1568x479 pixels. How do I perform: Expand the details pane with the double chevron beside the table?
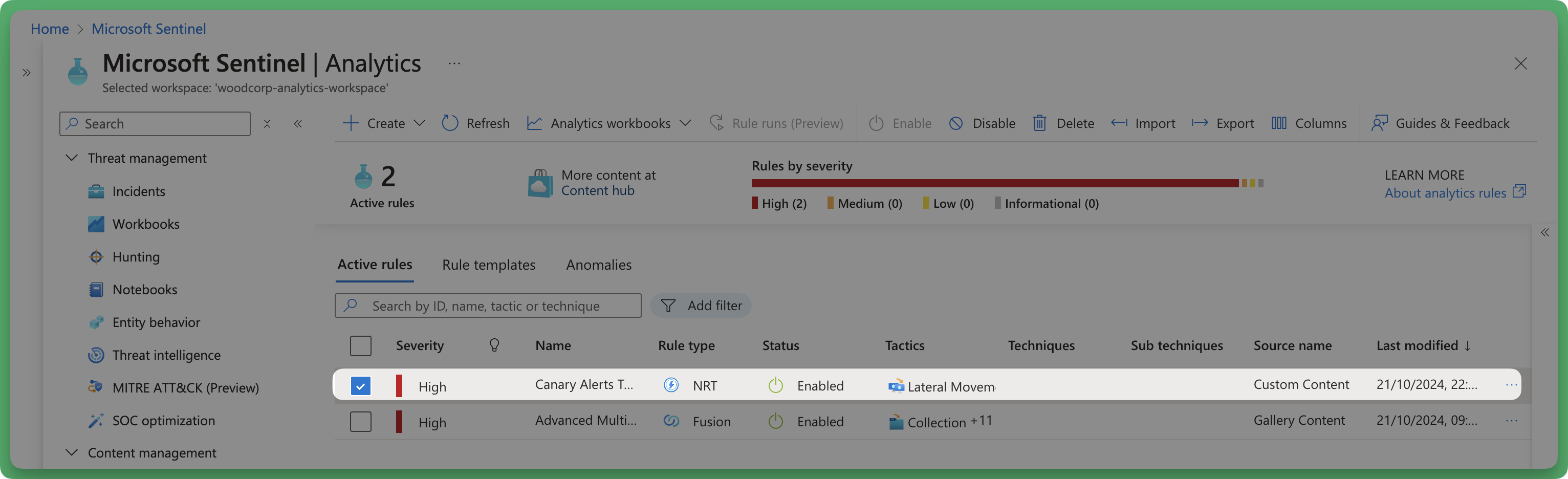coord(1545,232)
